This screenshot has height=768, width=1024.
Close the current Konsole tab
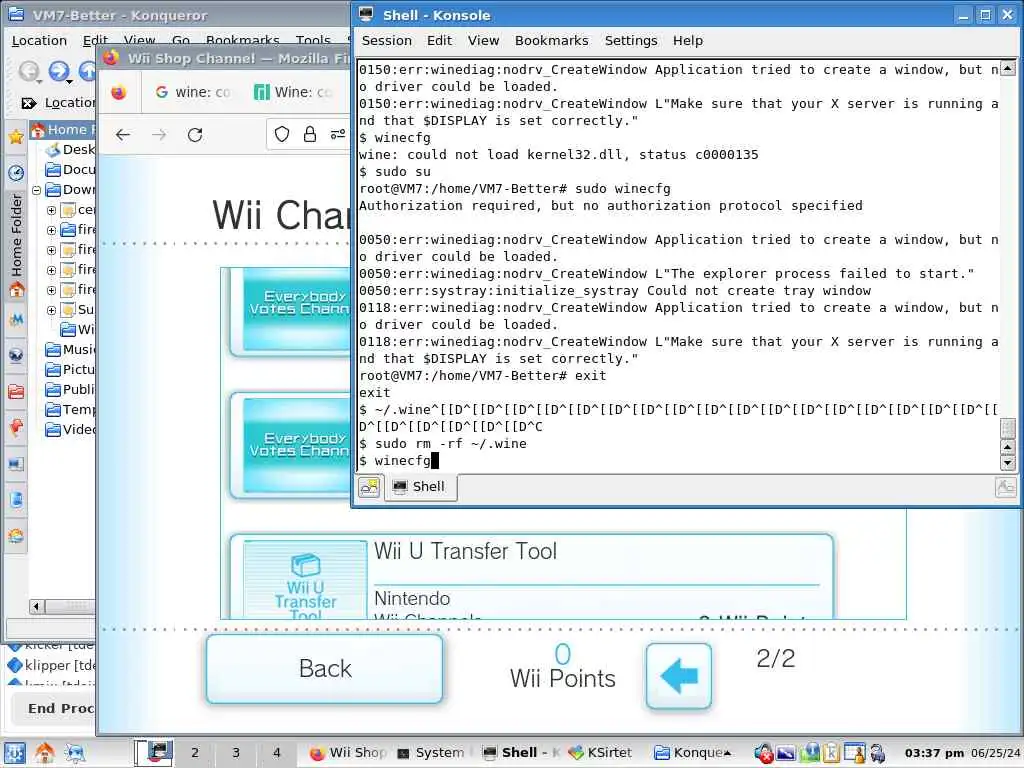(x=1005, y=487)
